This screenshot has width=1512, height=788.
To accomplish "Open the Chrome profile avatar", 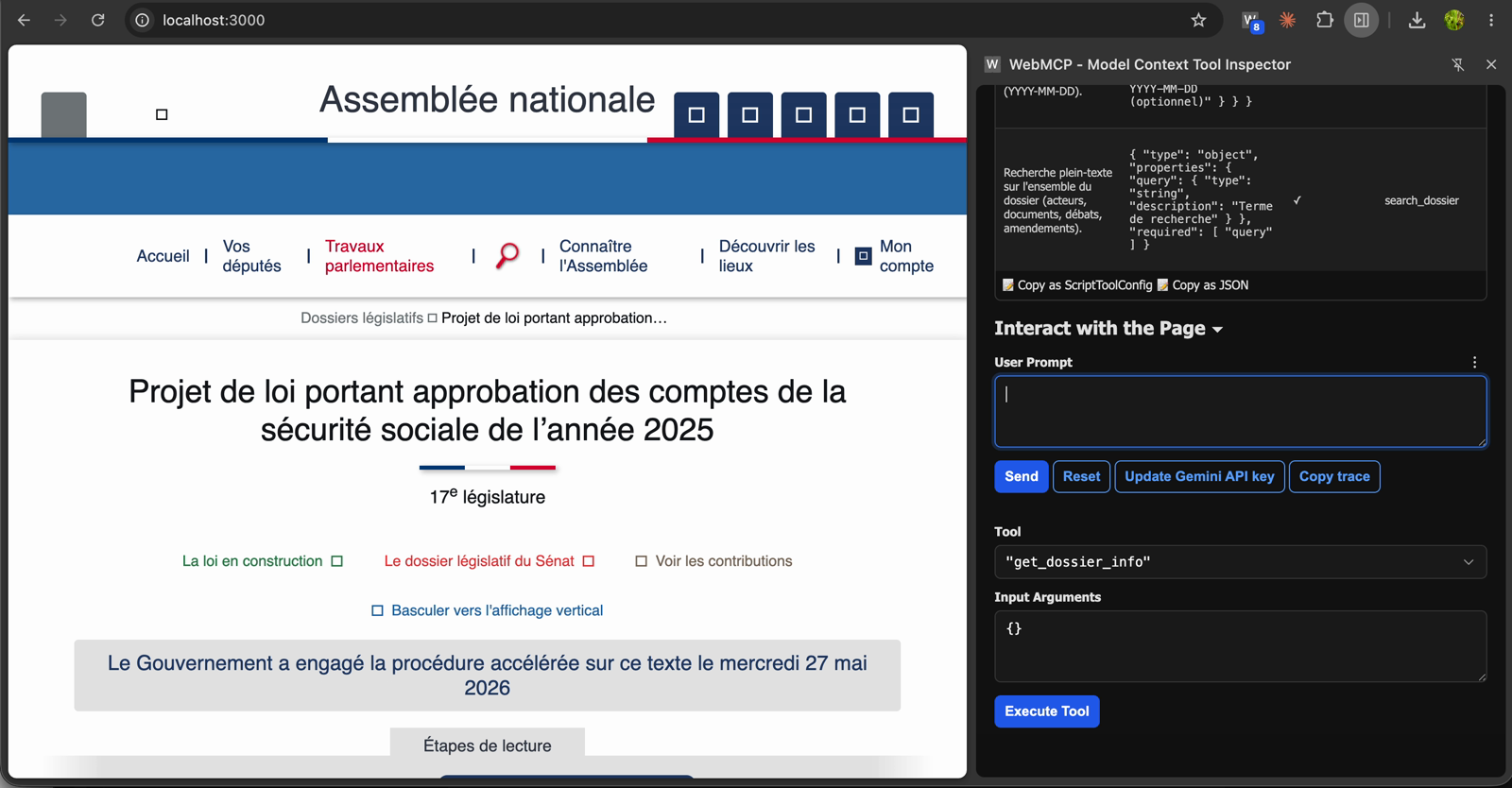I will pyautogui.click(x=1454, y=20).
